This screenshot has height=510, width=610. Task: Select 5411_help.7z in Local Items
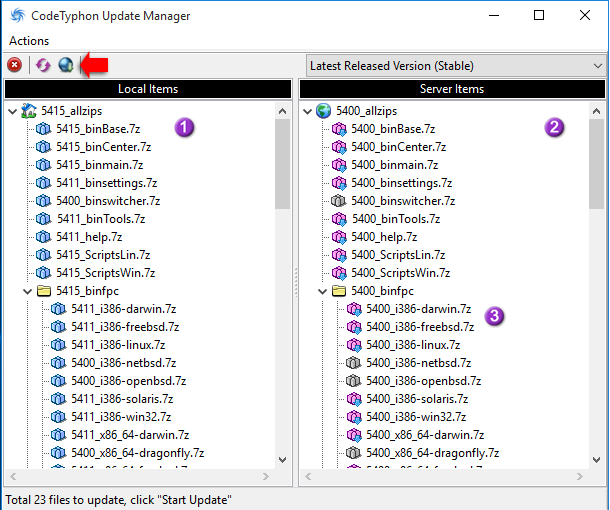pyautogui.click(x=89, y=237)
